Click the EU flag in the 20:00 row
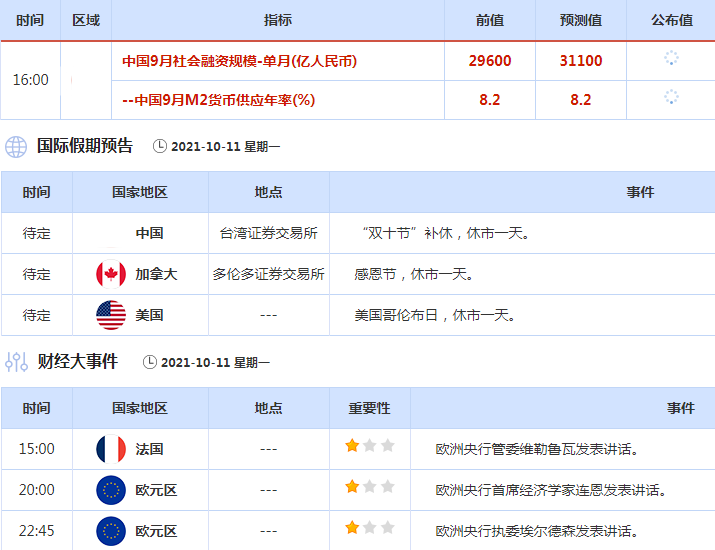715x550 pixels. pyautogui.click(x=110, y=490)
